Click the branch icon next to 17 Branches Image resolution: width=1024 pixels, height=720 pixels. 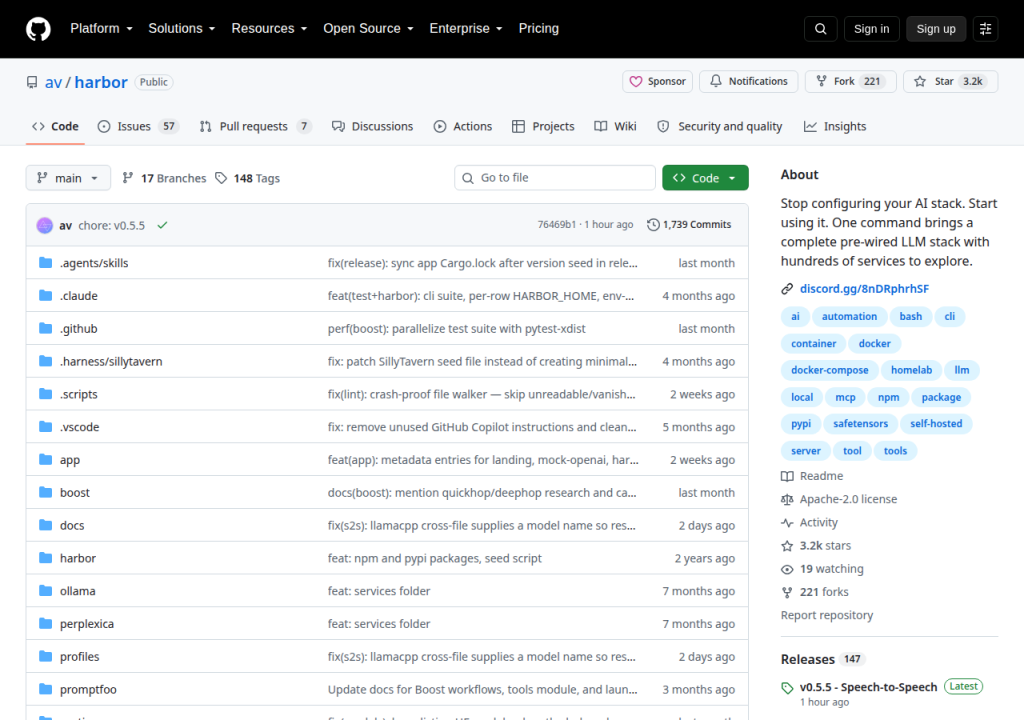click(128, 178)
